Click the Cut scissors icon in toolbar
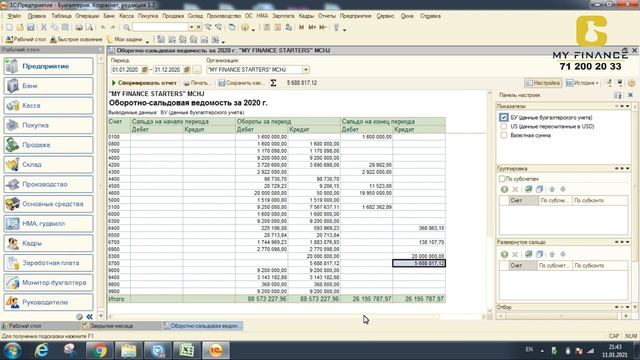 point(44,27)
